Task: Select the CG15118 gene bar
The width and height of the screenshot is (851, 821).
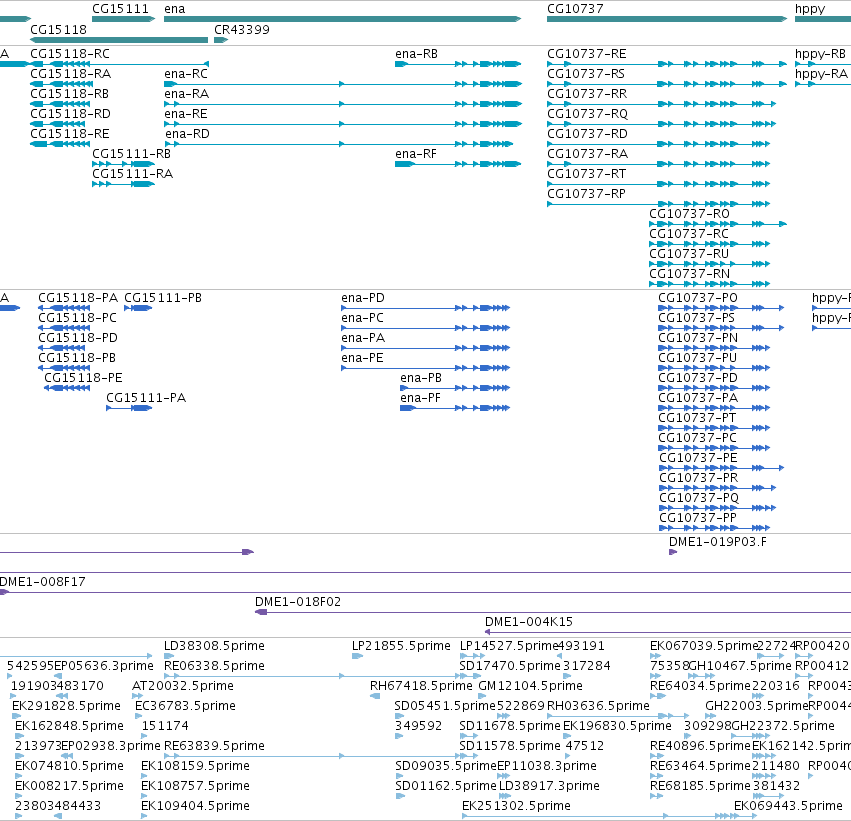Action: 119,40
